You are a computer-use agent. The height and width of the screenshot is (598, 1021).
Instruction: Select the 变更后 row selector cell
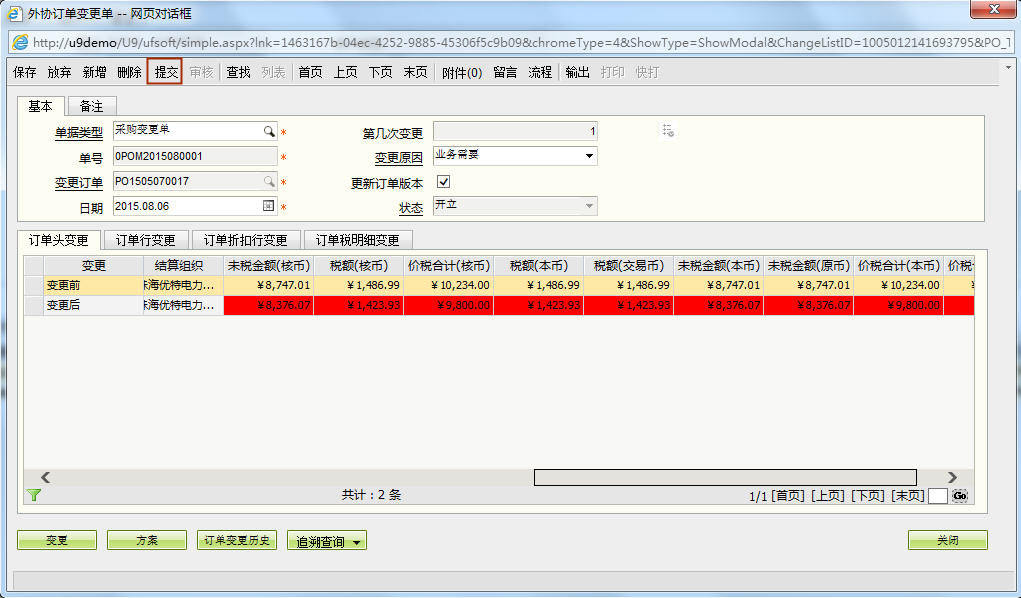pyautogui.click(x=33, y=305)
